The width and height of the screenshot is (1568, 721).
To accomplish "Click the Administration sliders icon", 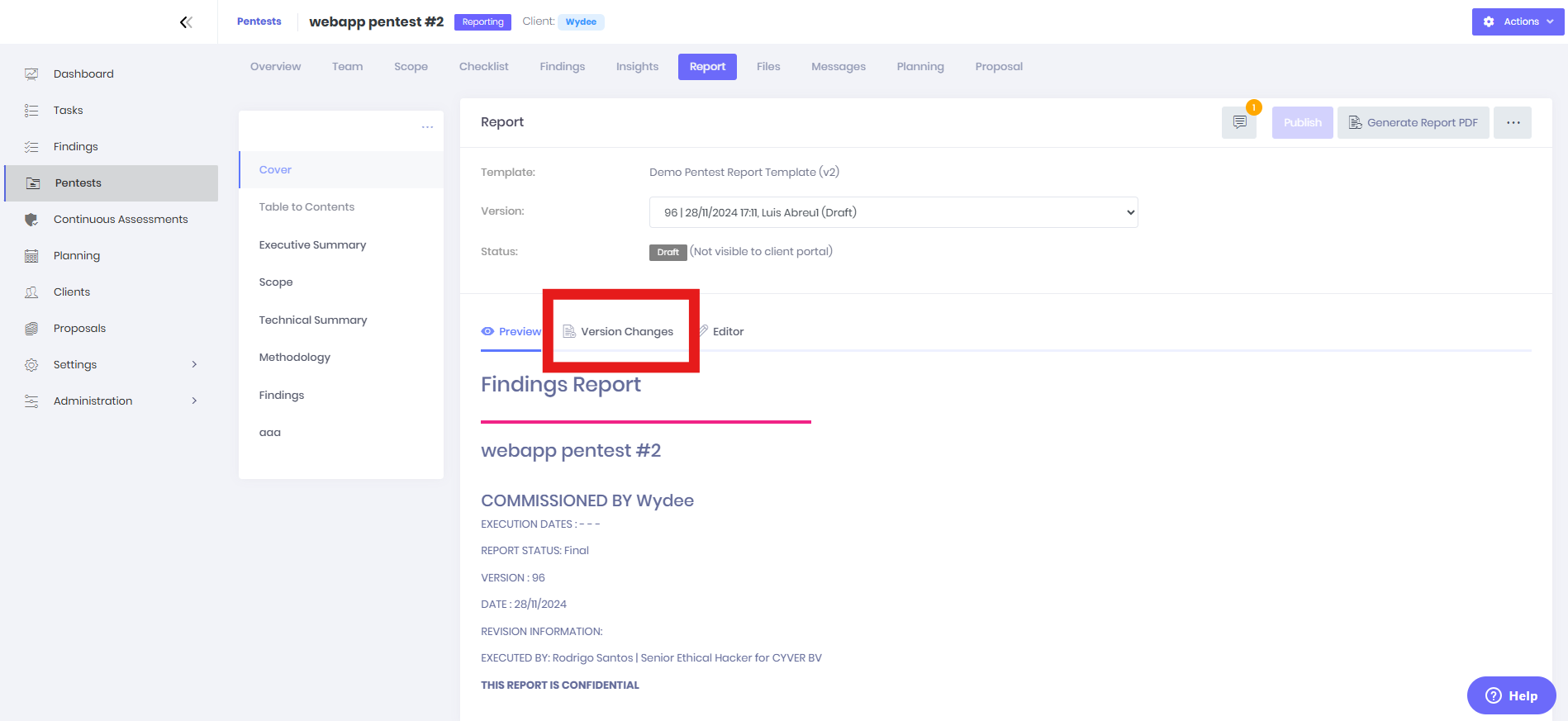I will (x=31, y=401).
